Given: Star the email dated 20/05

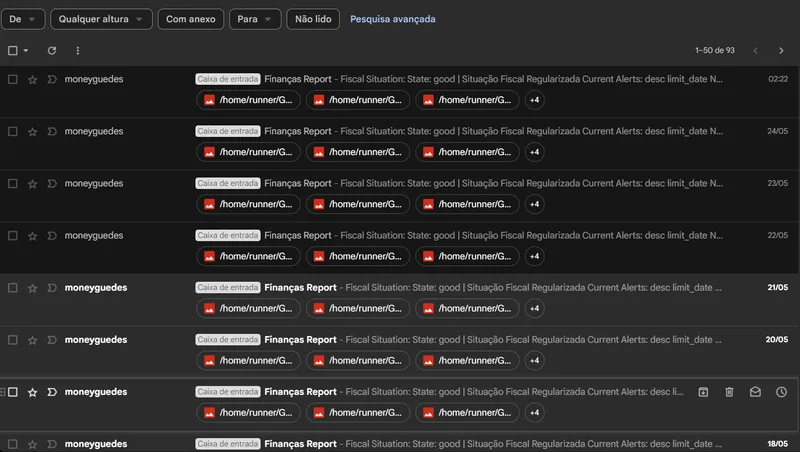Looking at the screenshot, I should [x=33, y=340].
